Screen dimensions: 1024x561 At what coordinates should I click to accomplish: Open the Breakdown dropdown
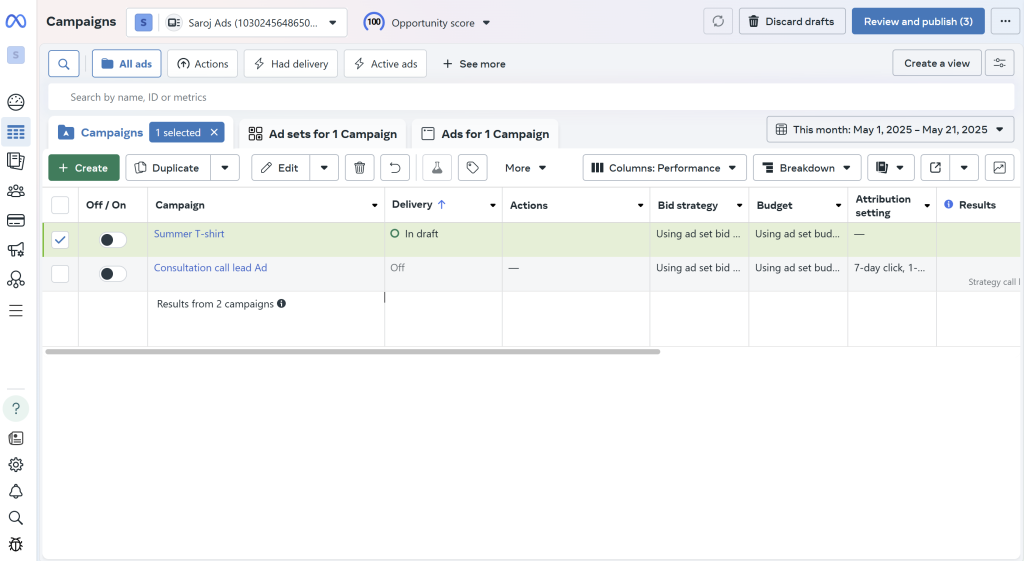806,168
